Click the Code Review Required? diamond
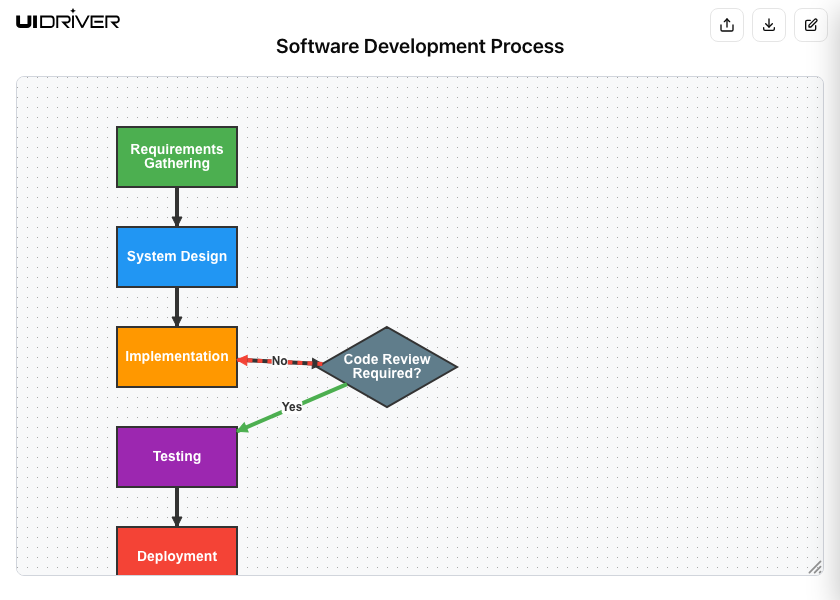Viewport: 840px width, 600px height. click(x=387, y=367)
